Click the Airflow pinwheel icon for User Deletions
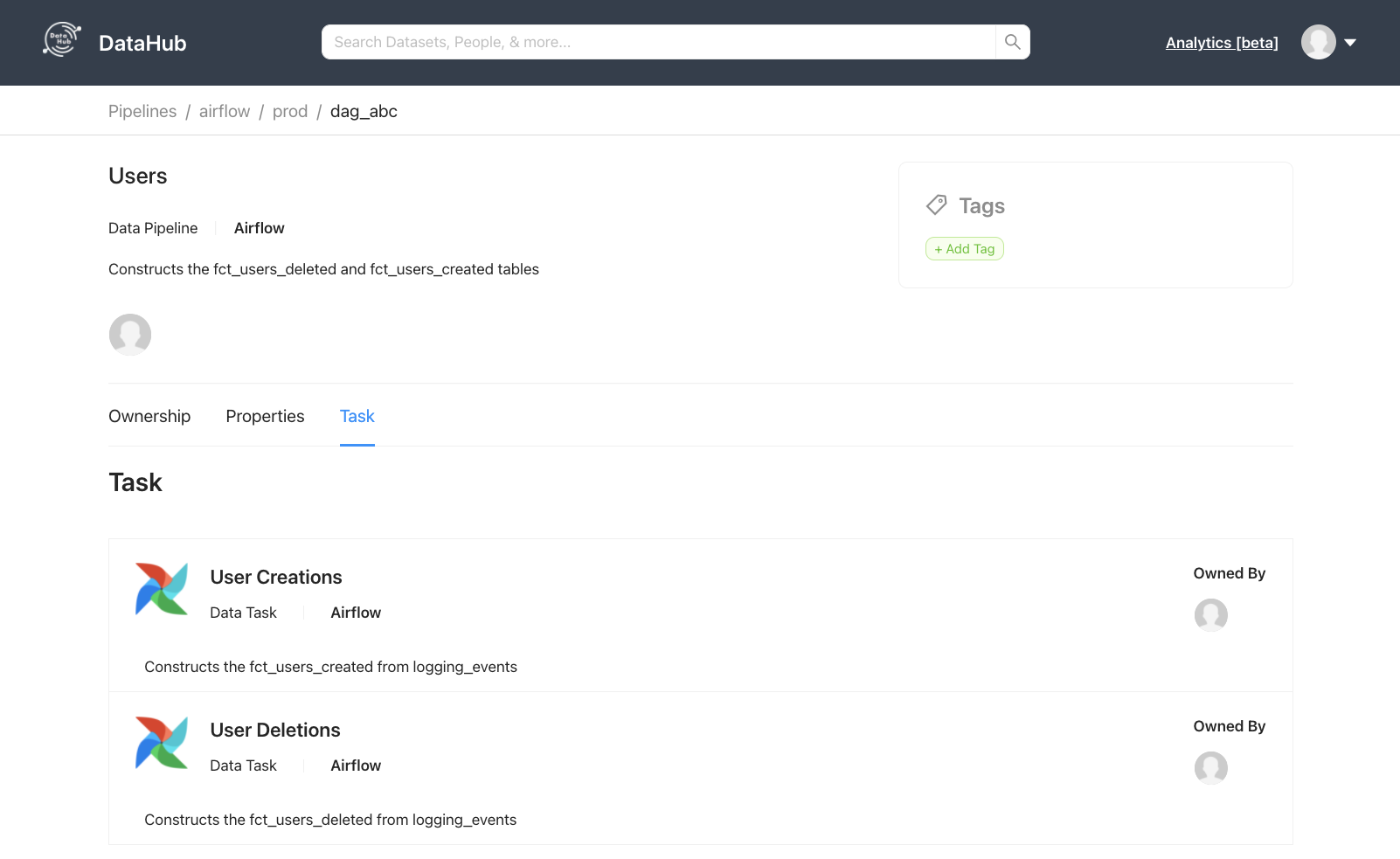 [162, 742]
